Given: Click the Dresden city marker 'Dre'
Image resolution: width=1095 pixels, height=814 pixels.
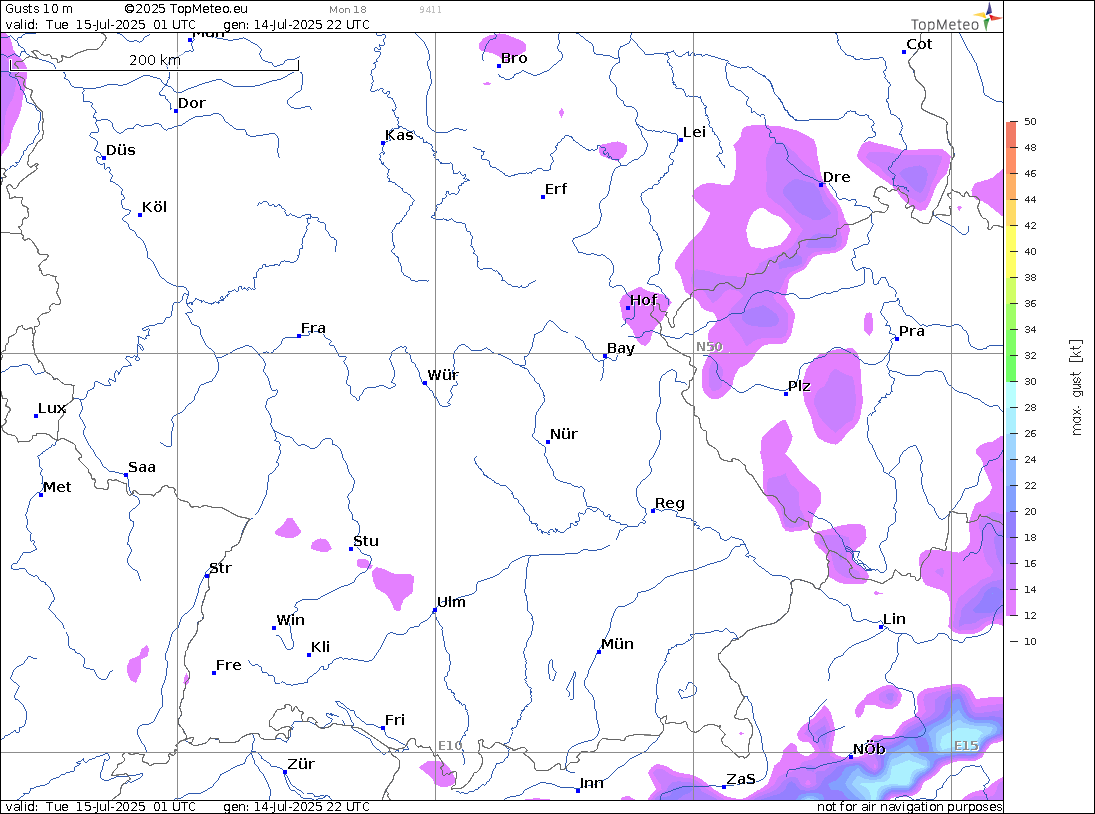Looking at the screenshot, I should [821, 184].
